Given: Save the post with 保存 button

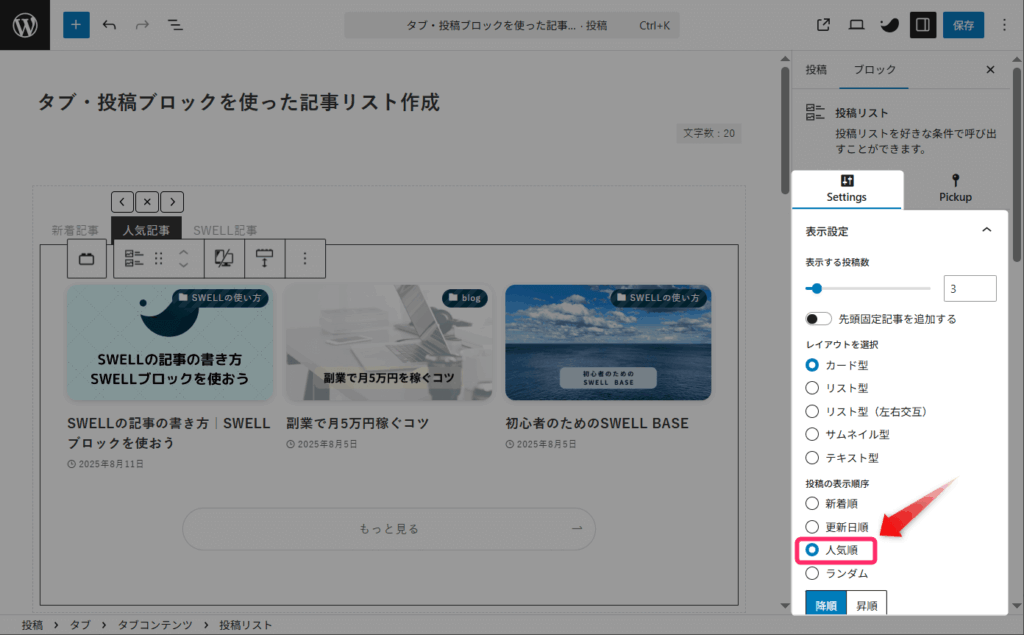Looking at the screenshot, I should (963, 25).
